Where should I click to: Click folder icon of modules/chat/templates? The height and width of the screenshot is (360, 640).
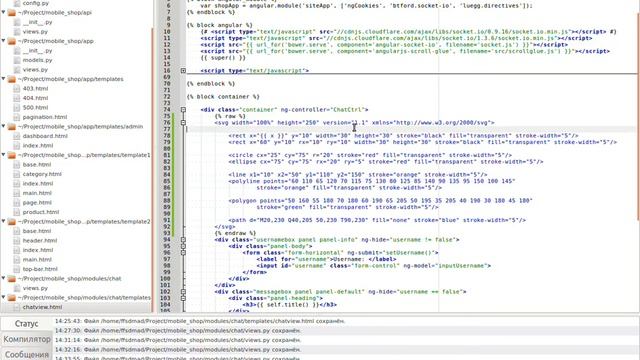click(12, 298)
